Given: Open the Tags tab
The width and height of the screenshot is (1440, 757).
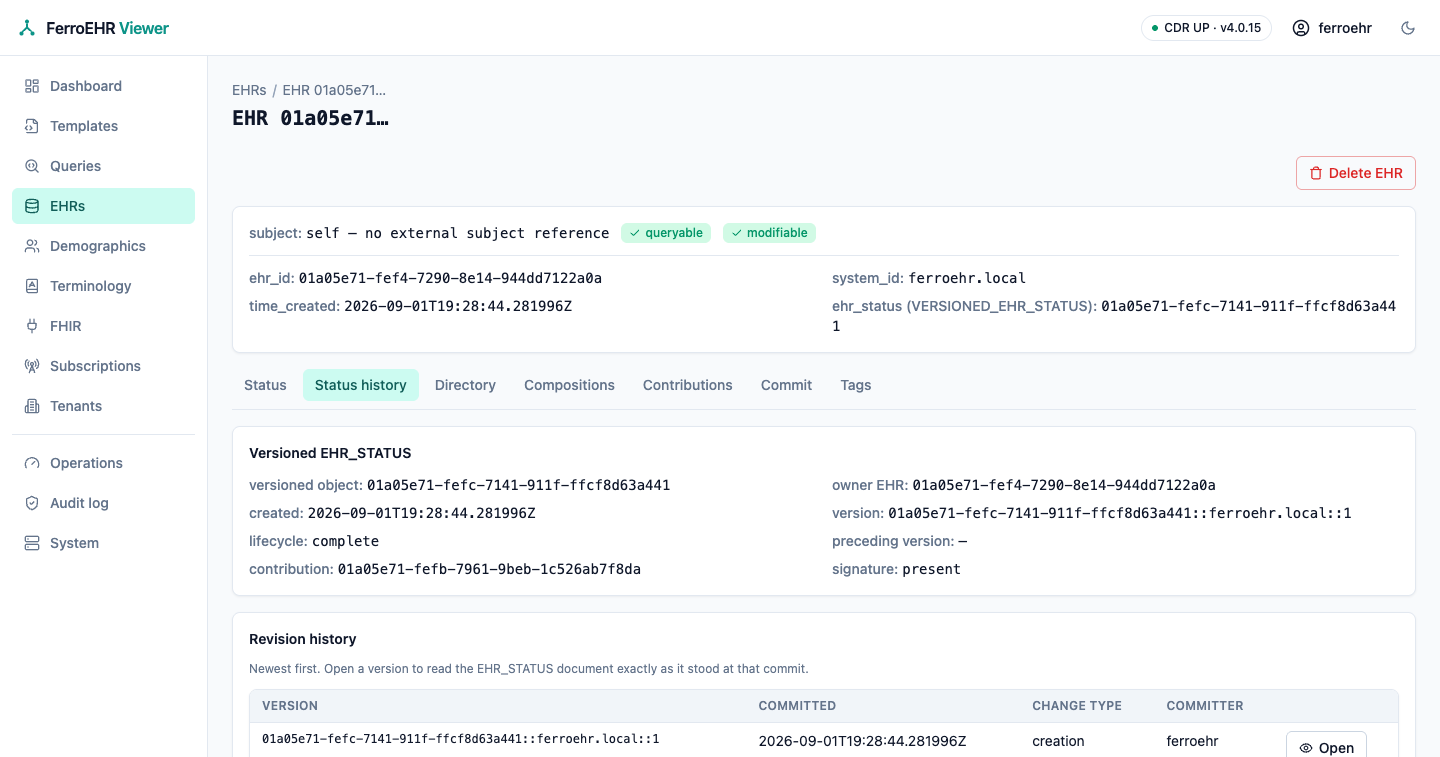Looking at the screenshot, I should pyautogui.click(x=856, y=385).
